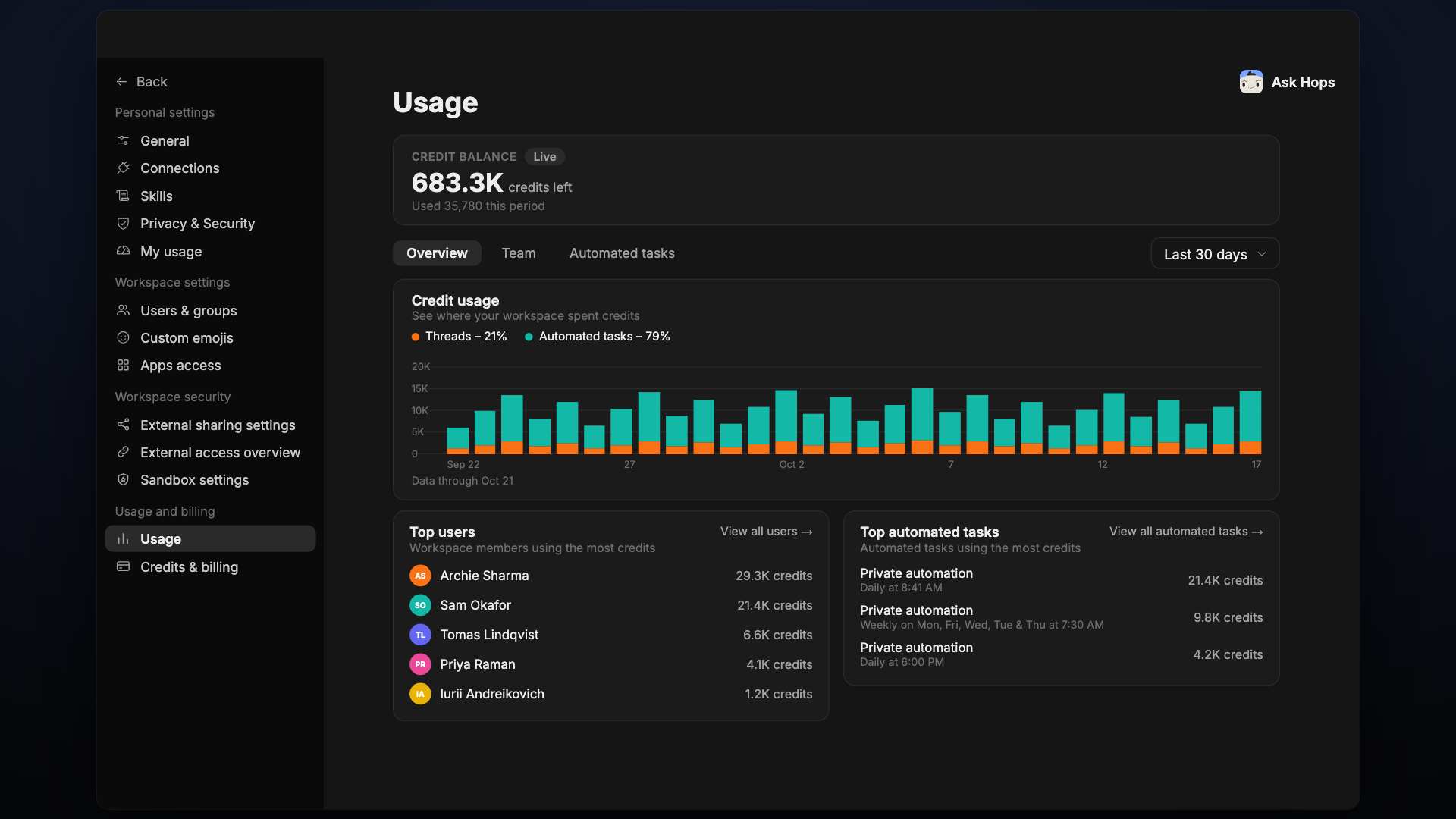Click the Users & groups people icon
Viewport: 1456px width, 819px height.
123,310
